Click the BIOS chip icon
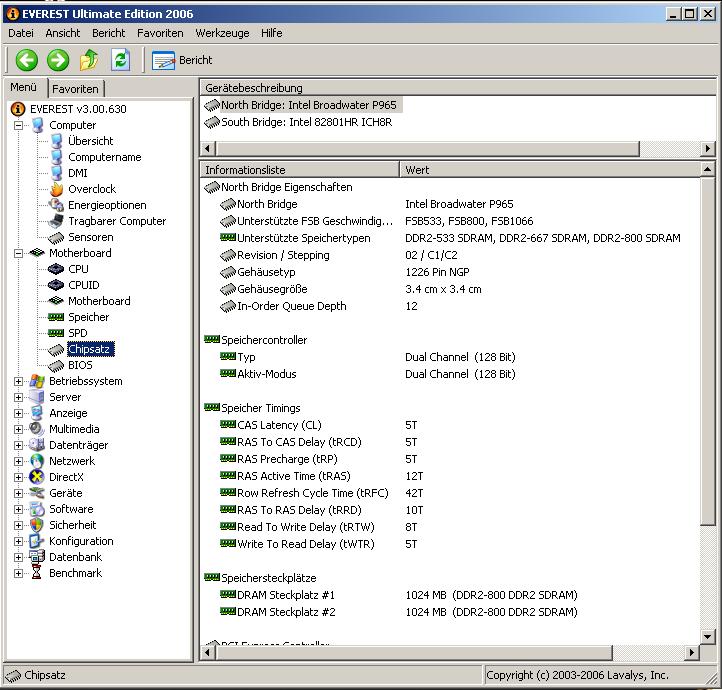Viewport: 722px width, 690px height. pos(56,365)
